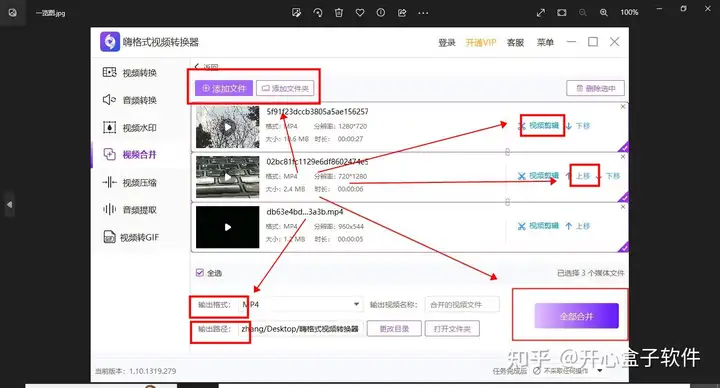Play the 02bc81fc keyboard video thumbnail
720x388 pixels.
227,177
